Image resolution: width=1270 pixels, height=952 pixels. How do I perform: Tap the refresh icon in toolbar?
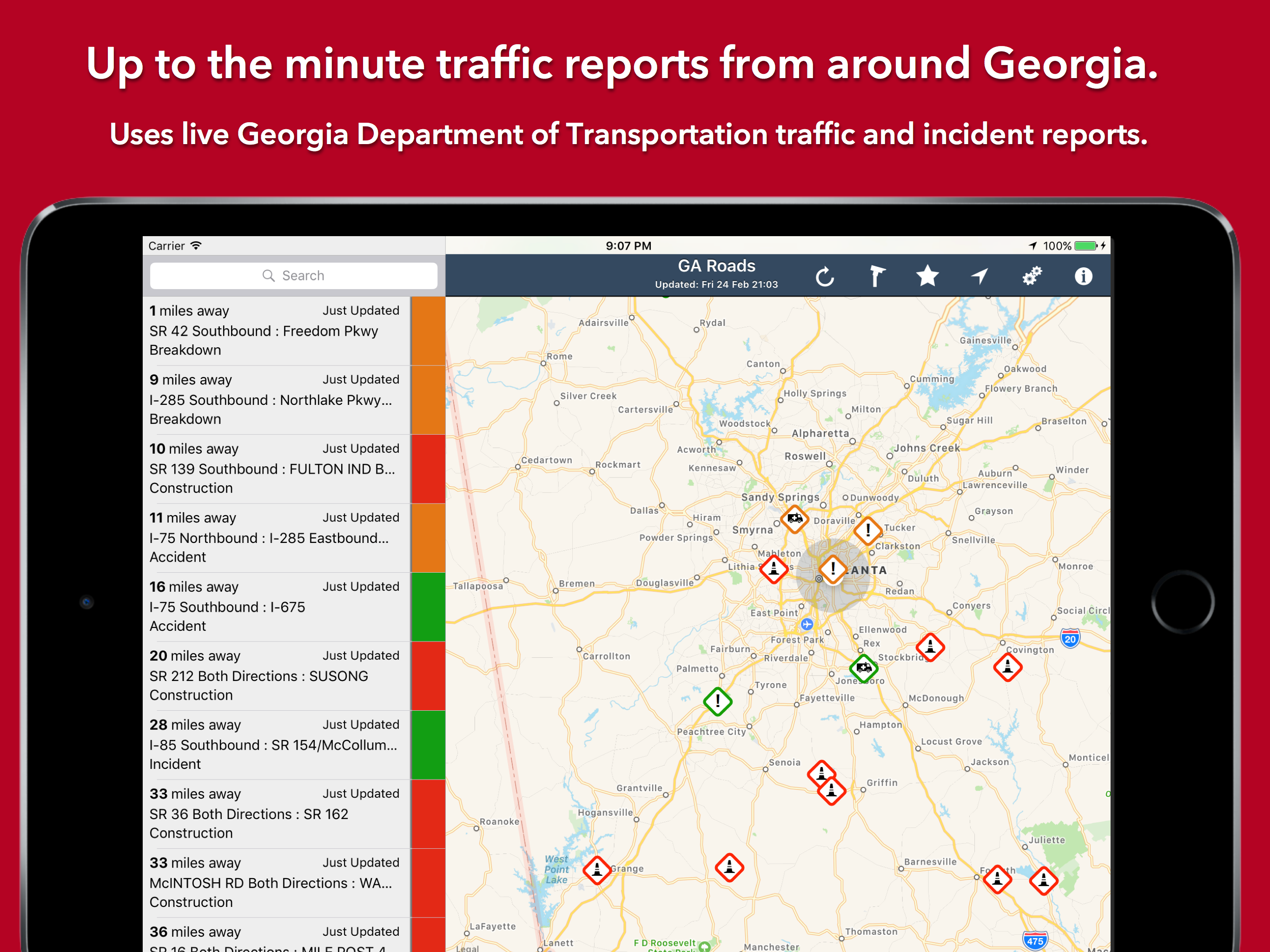(x=825, y=277)
